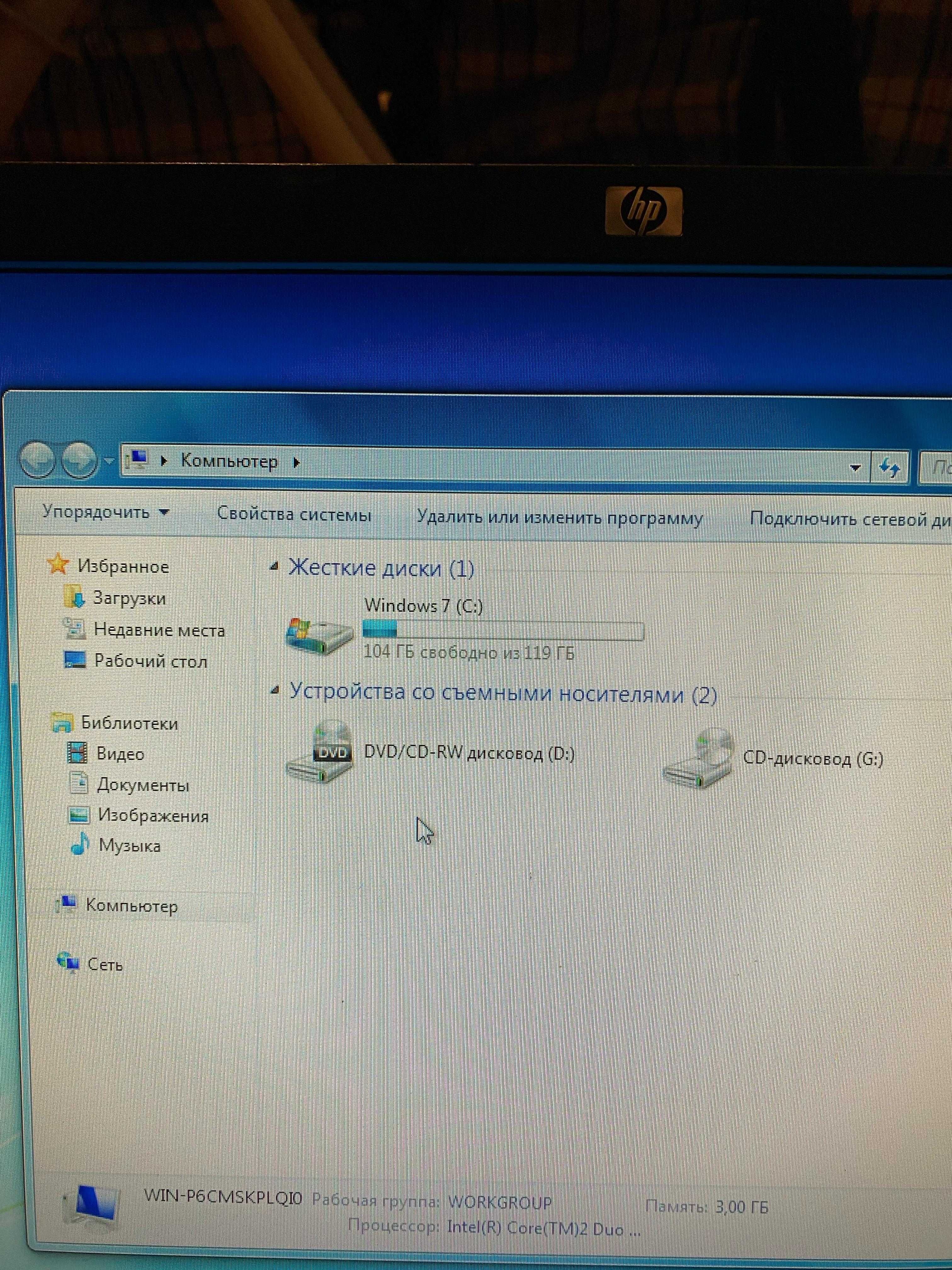Click the Недавние места icon
Screen dimensions: 952x1270
(74, 629)
